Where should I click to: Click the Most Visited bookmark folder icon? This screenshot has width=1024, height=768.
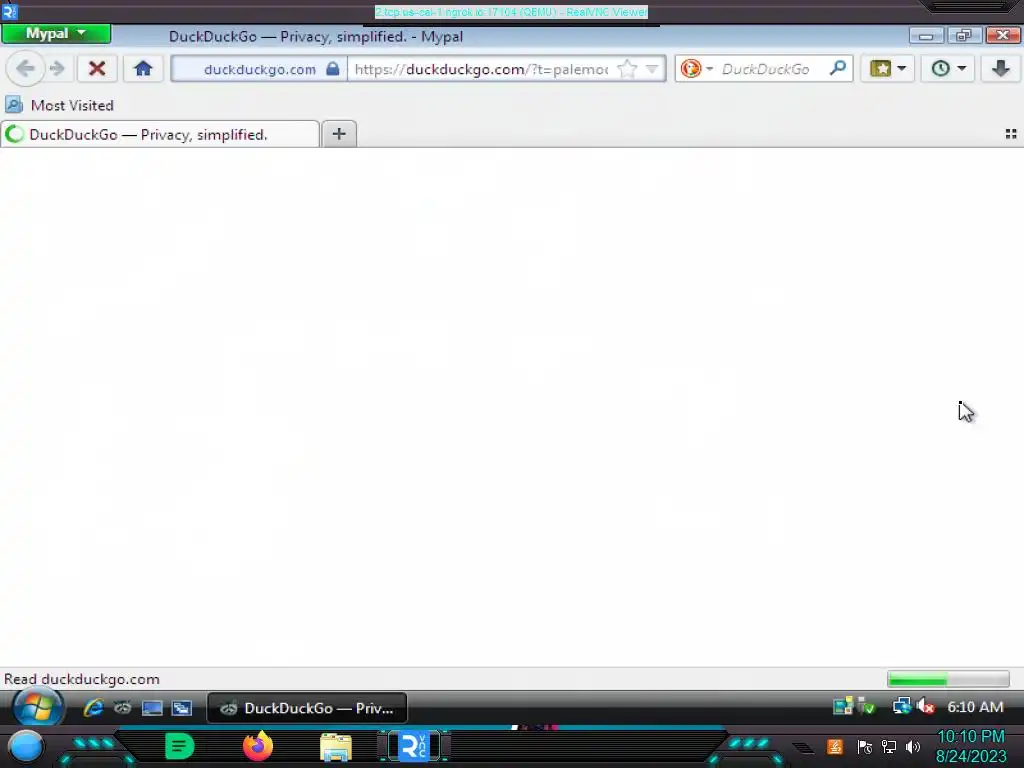click(14, 104)
